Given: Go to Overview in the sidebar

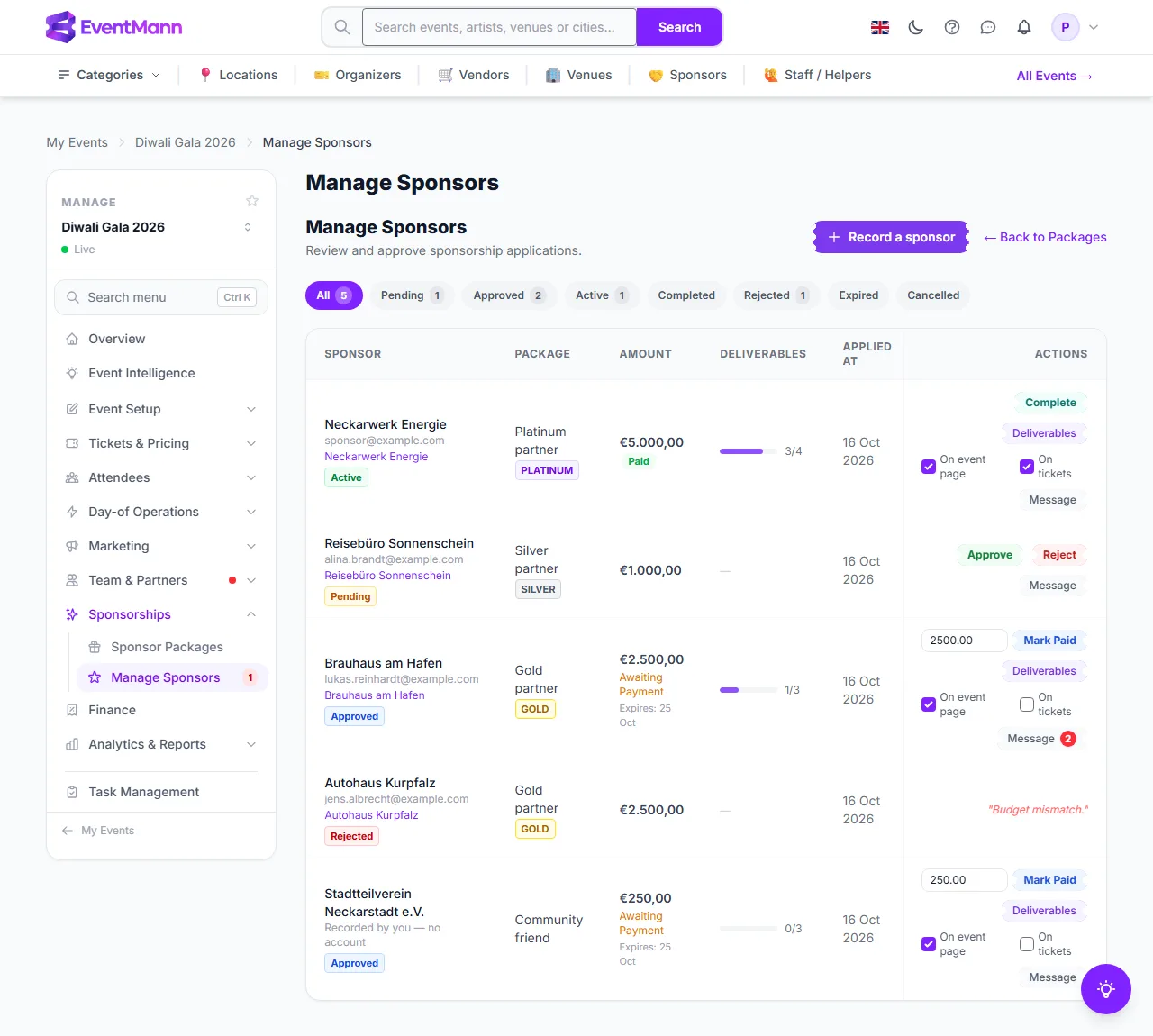Looking at the screenshot, I should point(161,339).
